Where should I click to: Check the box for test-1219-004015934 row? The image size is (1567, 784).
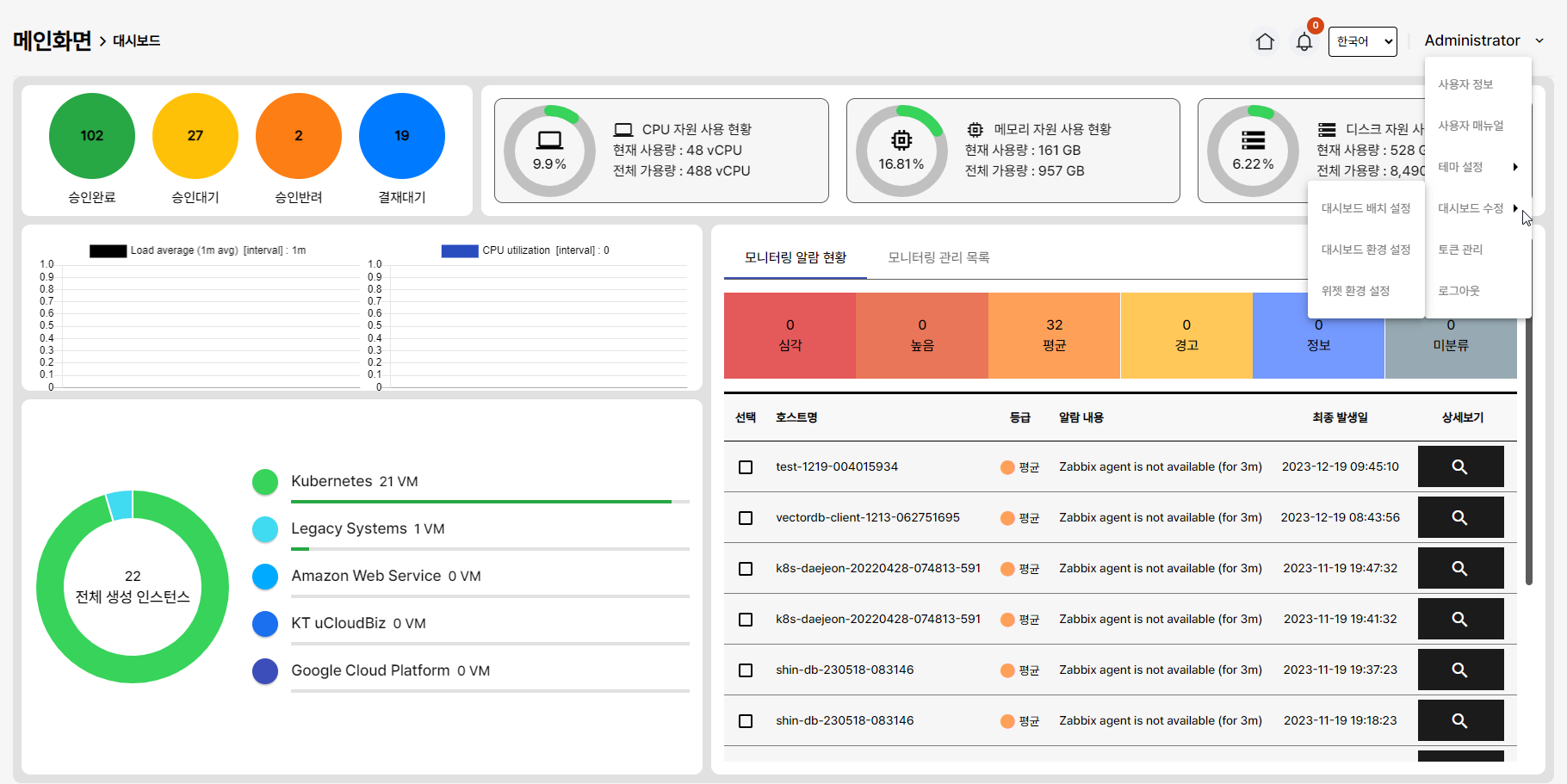click(x=746, y=467)
